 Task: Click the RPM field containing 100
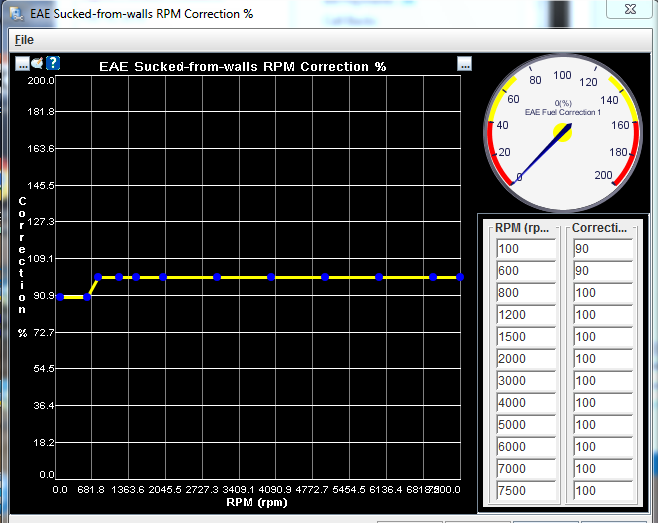(525, 249)
